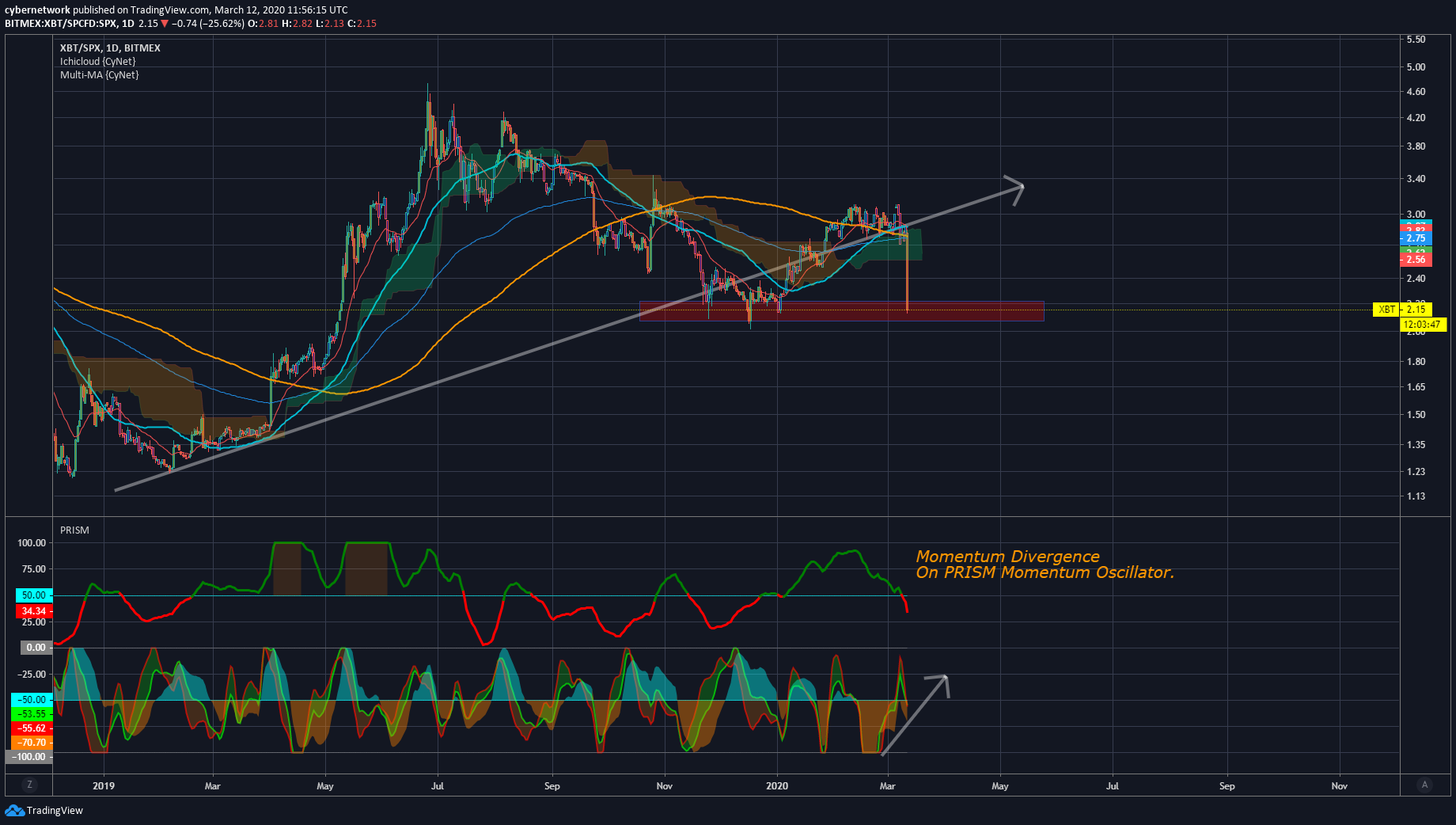Viewport: 1456px width, 825px height.
Task: Click the Nov label before 2020 on axis
Action: click(665, 786)
